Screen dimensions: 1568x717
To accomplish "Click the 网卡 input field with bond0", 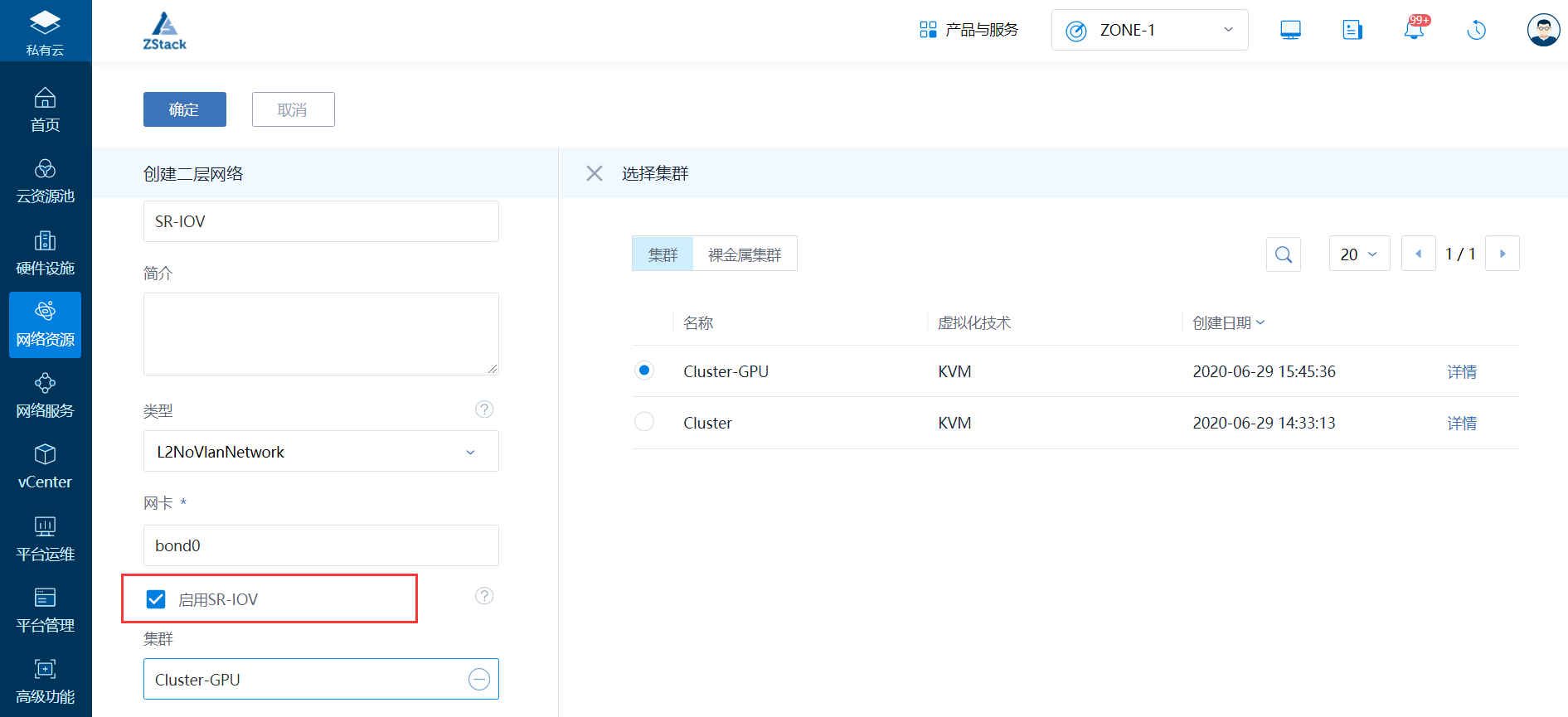I will pyautogui.click(x=320, y=545).
